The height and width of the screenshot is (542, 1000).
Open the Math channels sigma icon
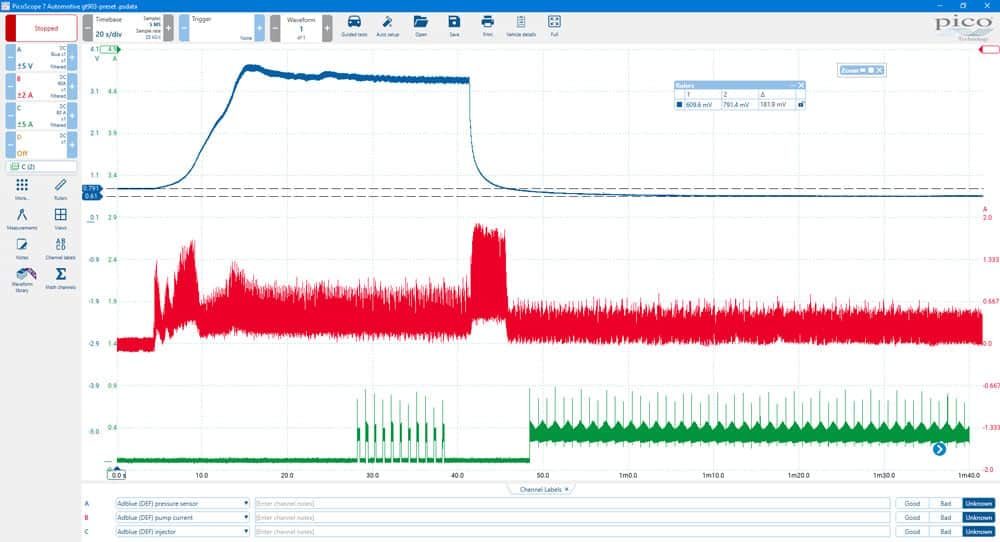61,278
